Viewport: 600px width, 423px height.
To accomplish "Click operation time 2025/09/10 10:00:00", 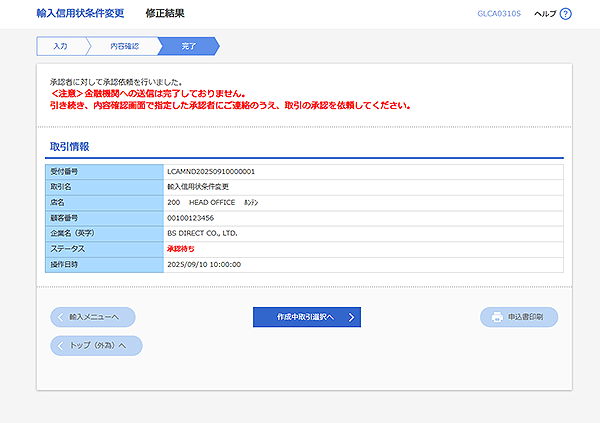I will coord(204,265).
